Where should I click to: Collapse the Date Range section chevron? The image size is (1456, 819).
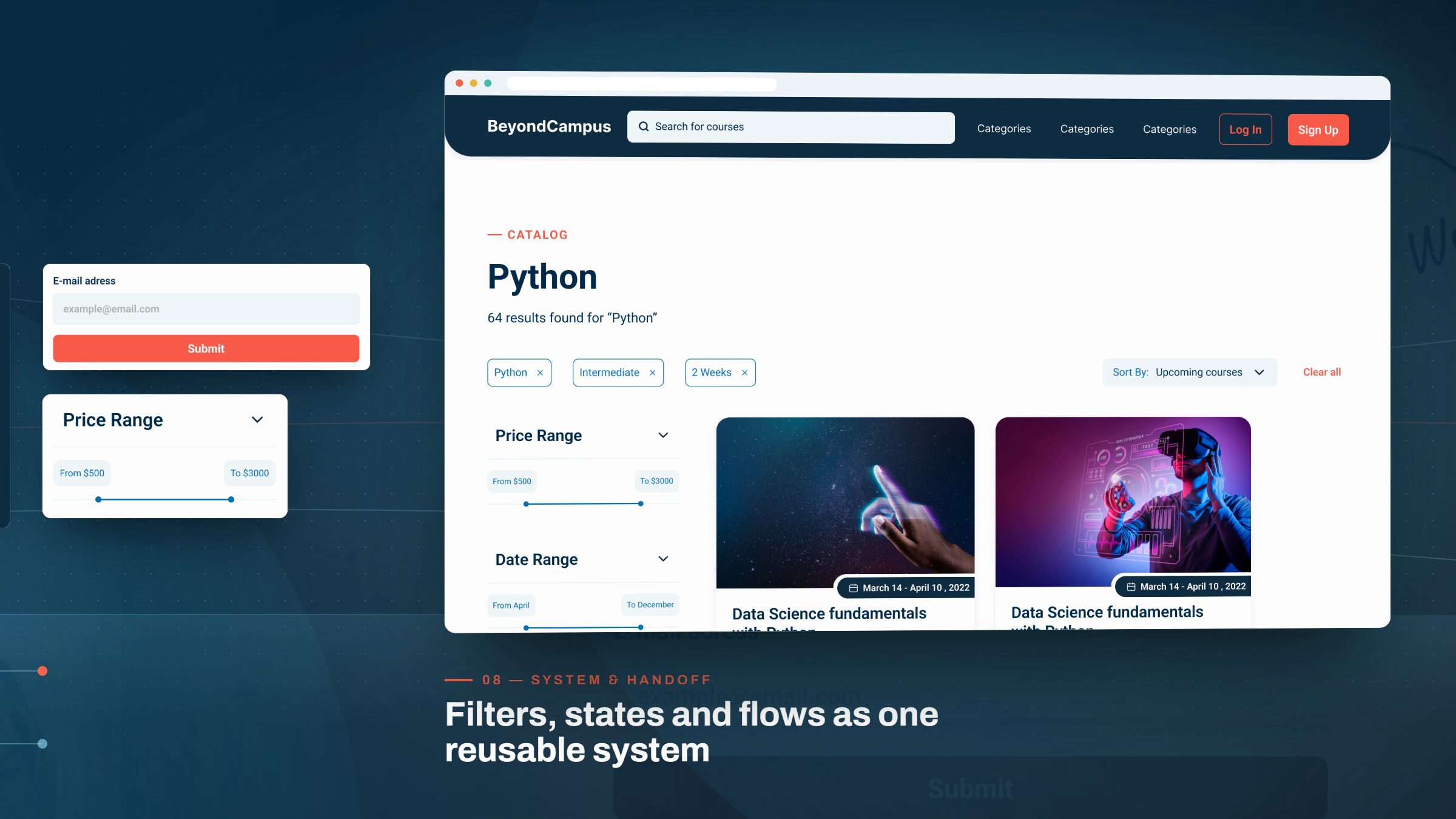[x=663, y=559]
